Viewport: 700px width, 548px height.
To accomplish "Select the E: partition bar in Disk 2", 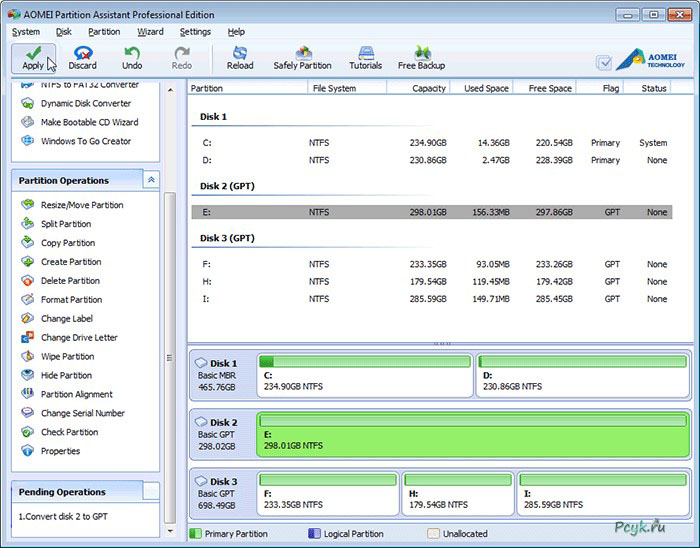I will pyautogui.click(x=472, y=432).
